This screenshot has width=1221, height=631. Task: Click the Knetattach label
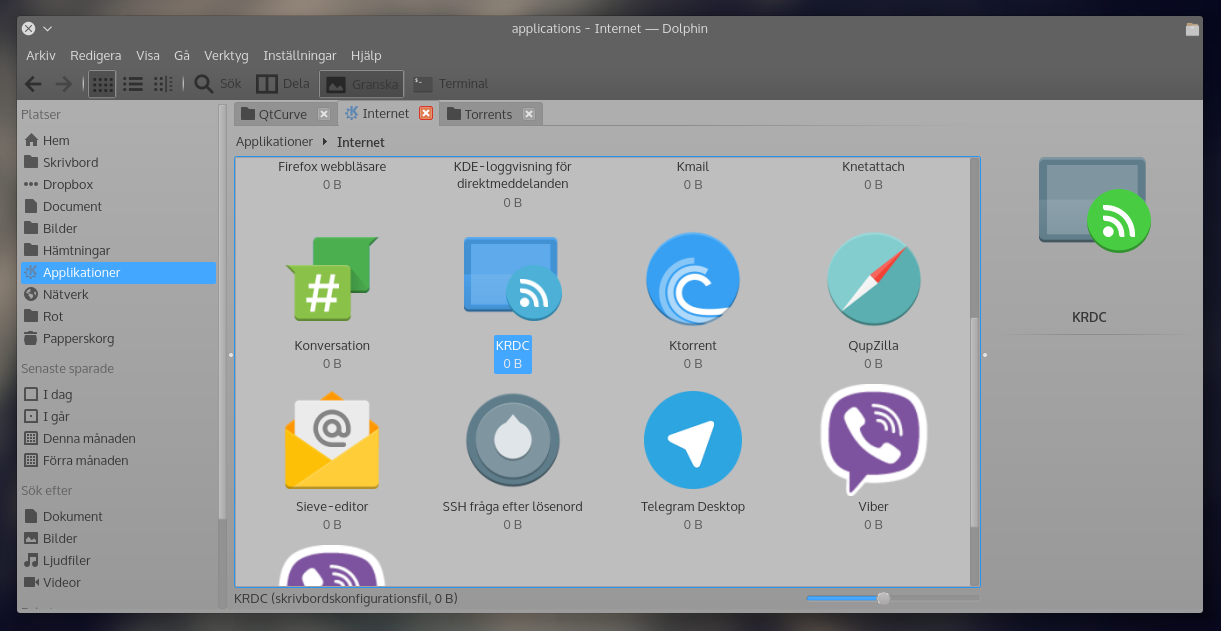[x=873, y=167]
